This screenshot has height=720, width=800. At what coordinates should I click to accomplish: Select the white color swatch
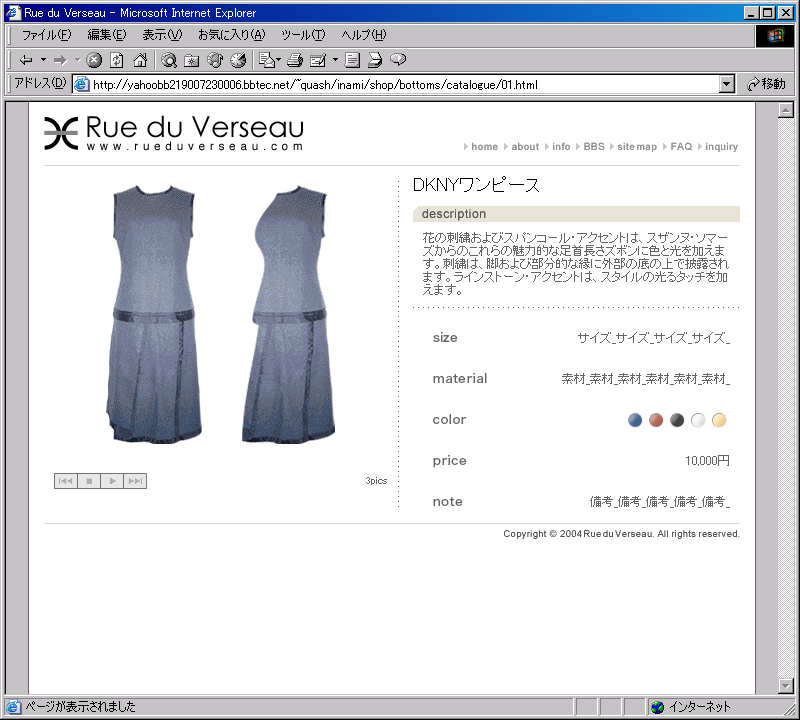tap(698, 420)
